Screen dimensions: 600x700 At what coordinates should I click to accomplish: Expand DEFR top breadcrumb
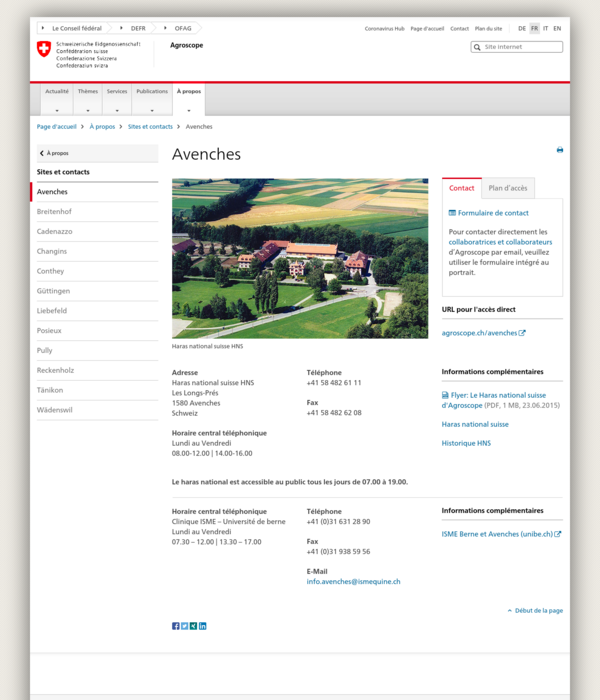click(x=133, y=28)
